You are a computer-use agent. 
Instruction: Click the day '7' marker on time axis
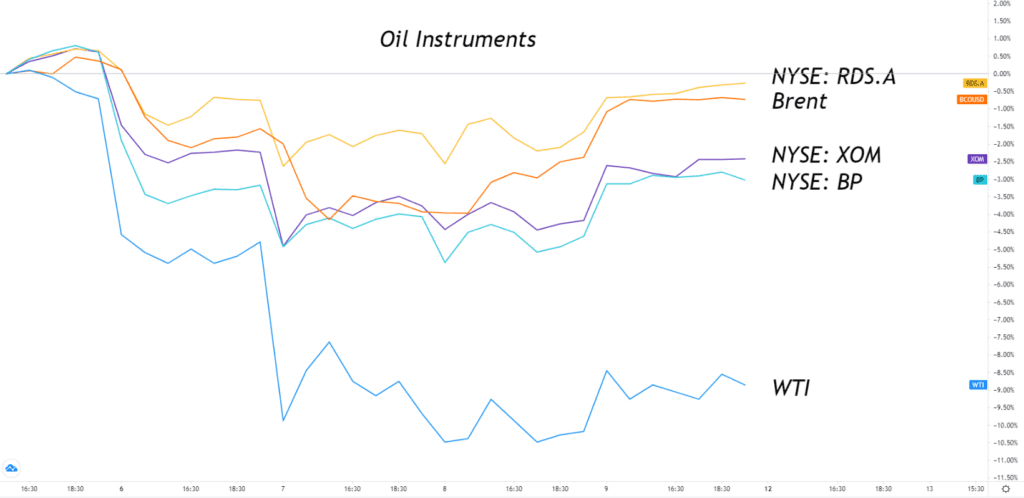pyautogui.click(x=283, y=488)
